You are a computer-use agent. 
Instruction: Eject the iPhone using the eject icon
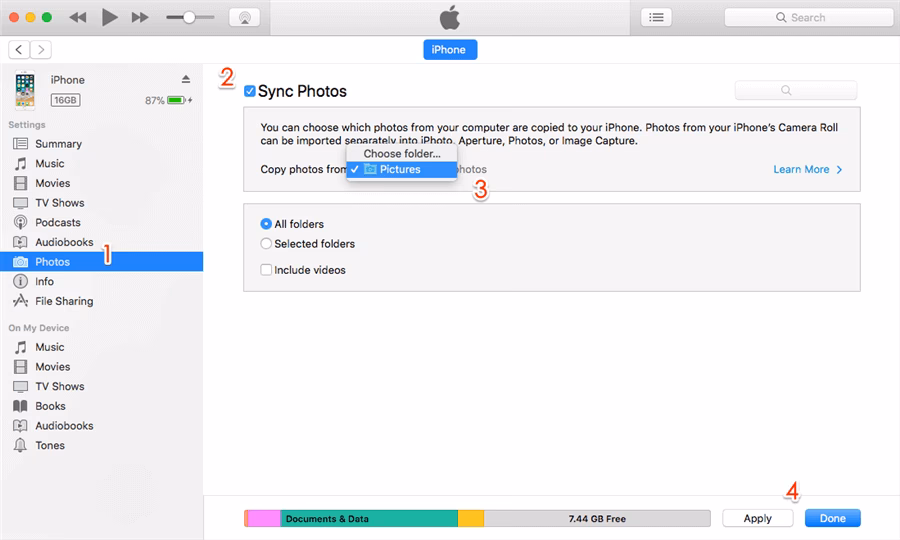pyautogui.click(x=186, y=79)
